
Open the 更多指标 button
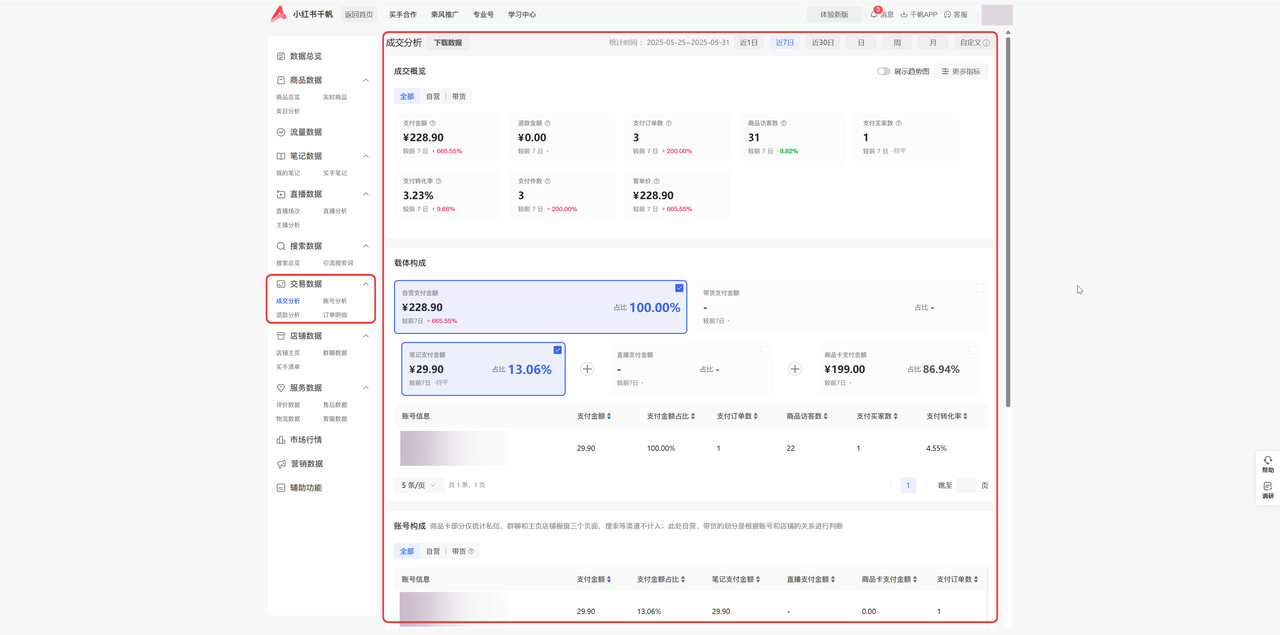(x=960, y=72)
